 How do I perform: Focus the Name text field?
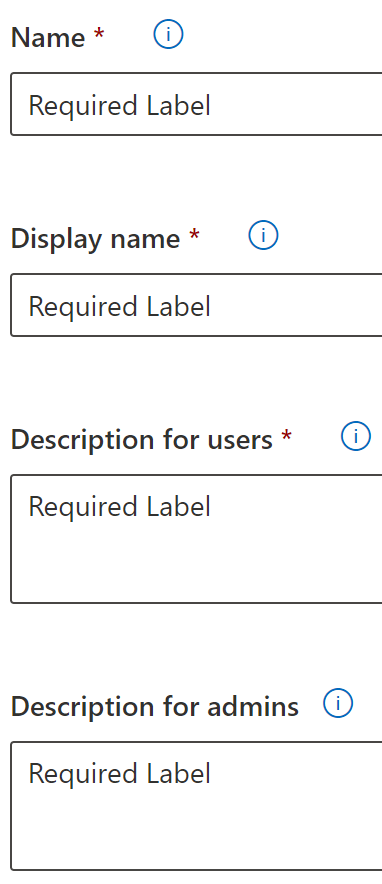pyautogui.click(x=196, y=104)
